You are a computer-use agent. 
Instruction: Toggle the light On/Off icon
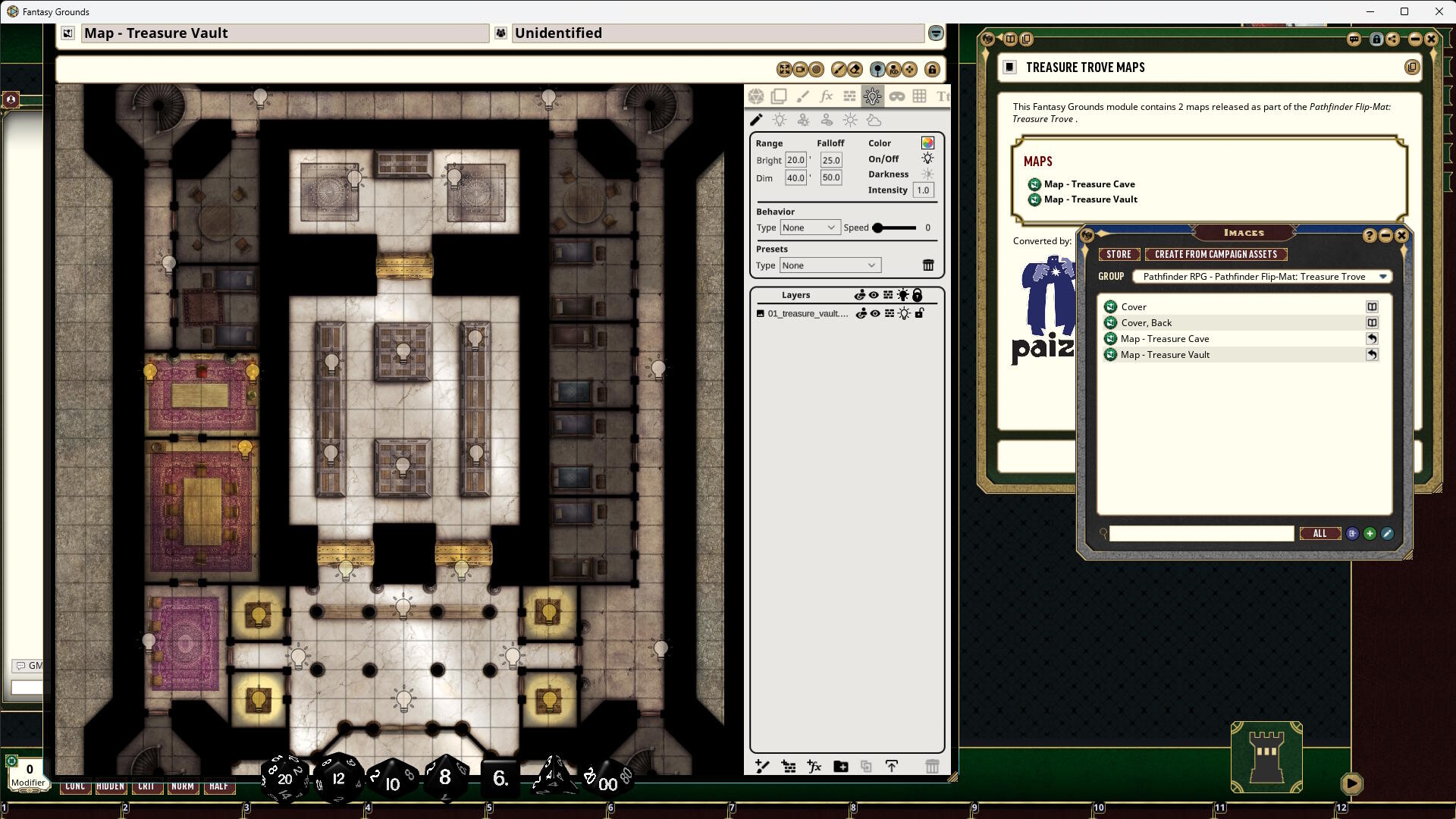(x=927, y=158)
